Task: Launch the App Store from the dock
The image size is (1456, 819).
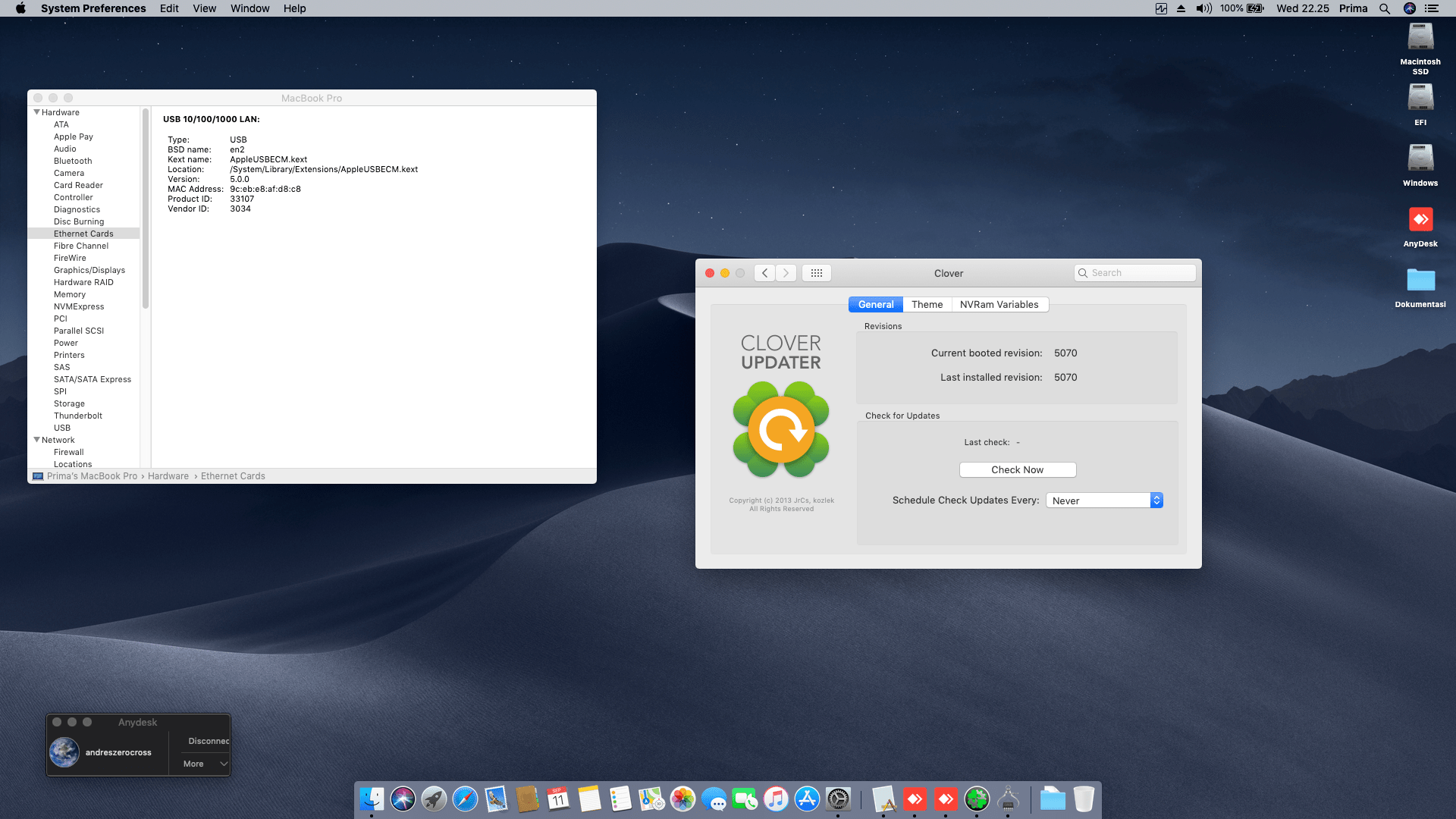Action: click(x=807, y=799)
